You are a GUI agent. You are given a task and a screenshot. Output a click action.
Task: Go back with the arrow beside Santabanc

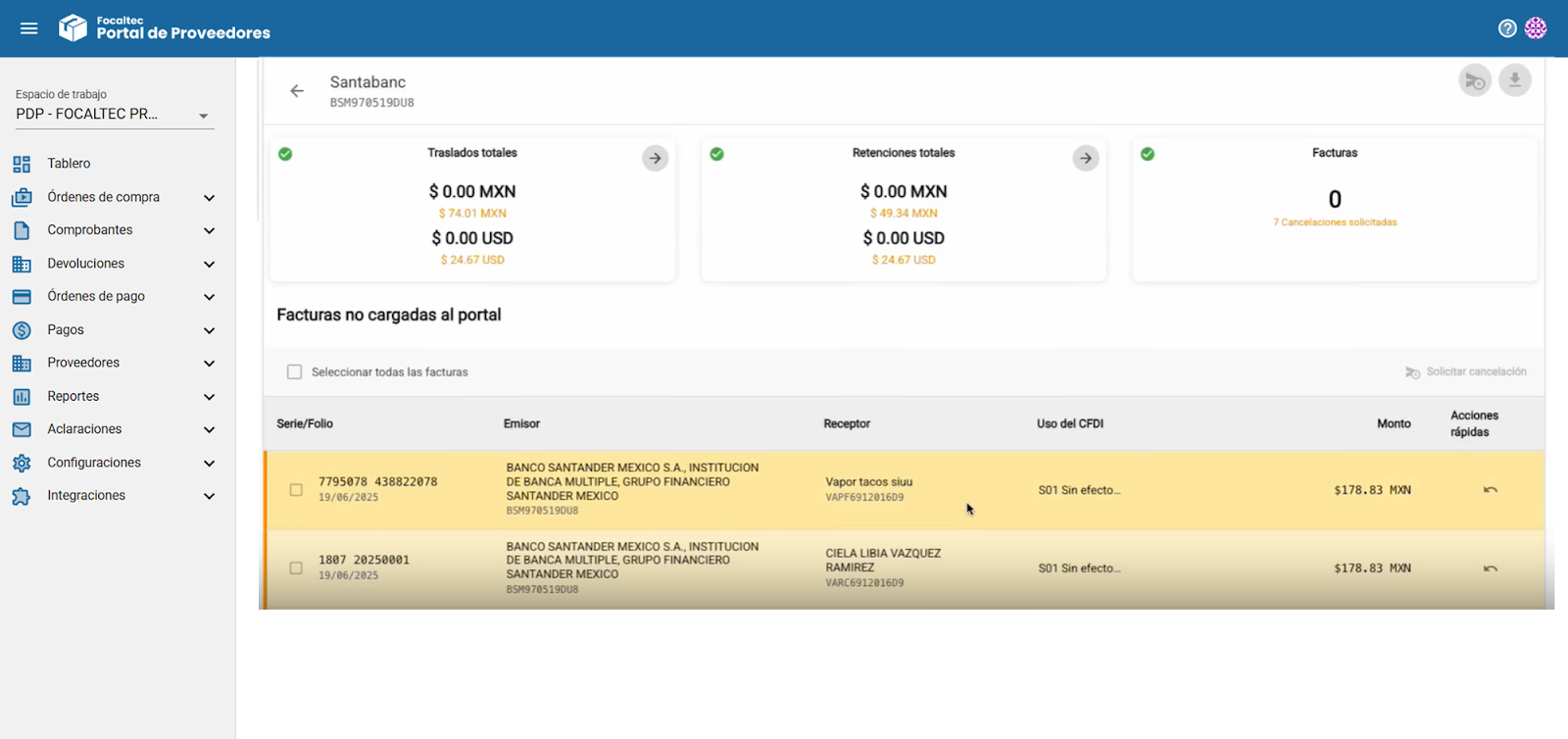pos(297,91)
